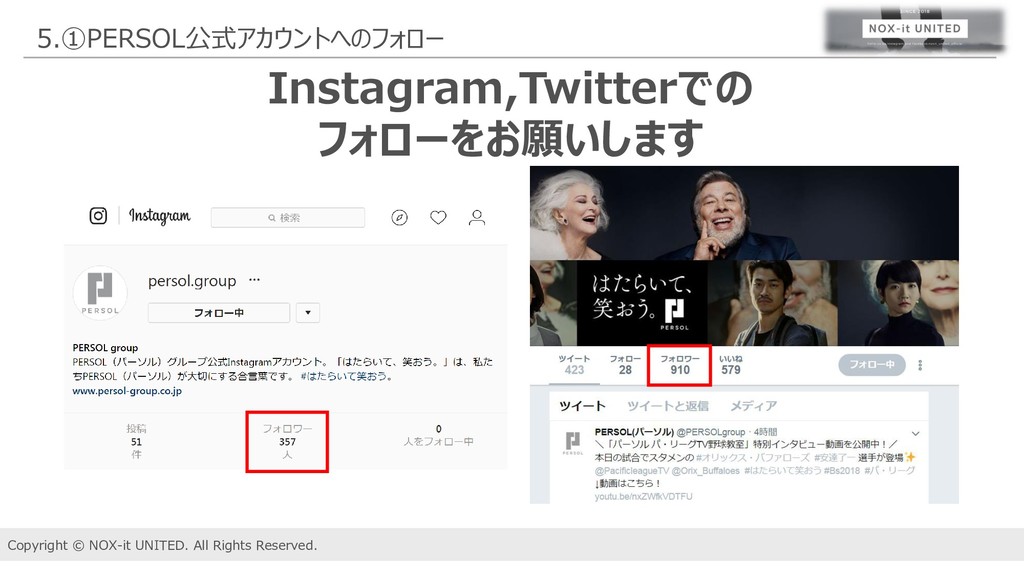The height and width of the screenshot is (576, 1024).
Task: Click the Twitter ツイート 423 stat
Action: (574, 364)
